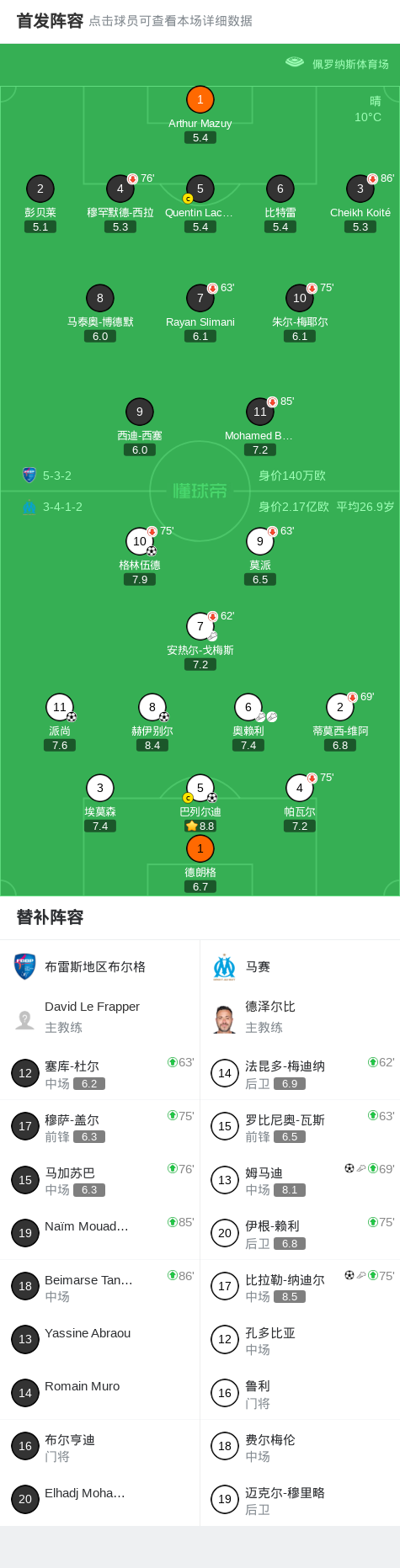Click Mohamed B… number 11 player circle
The width and height of the screenshot is (400, 1568).
[x=260, y=412]
